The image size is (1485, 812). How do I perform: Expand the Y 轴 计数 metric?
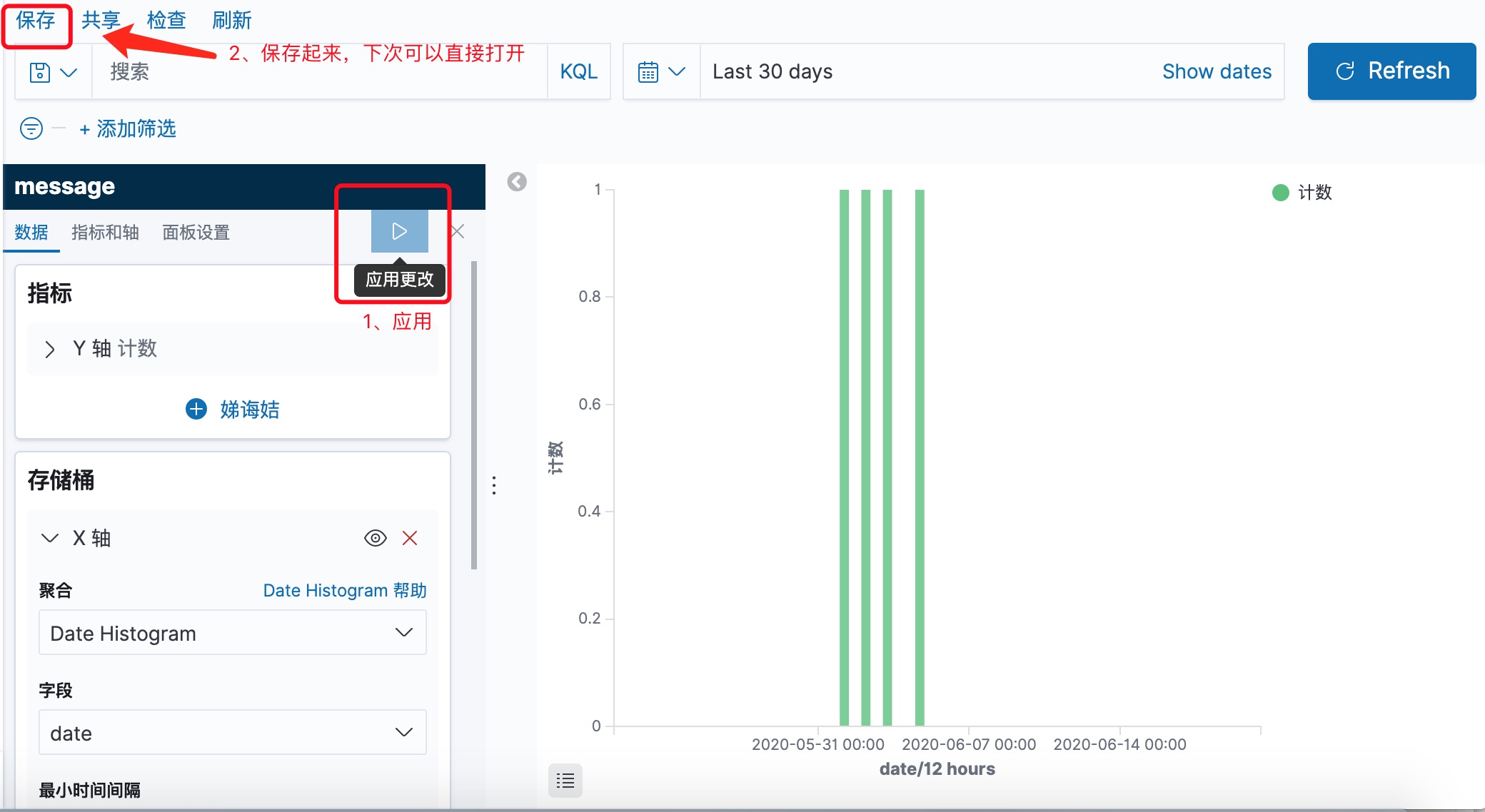49,349
